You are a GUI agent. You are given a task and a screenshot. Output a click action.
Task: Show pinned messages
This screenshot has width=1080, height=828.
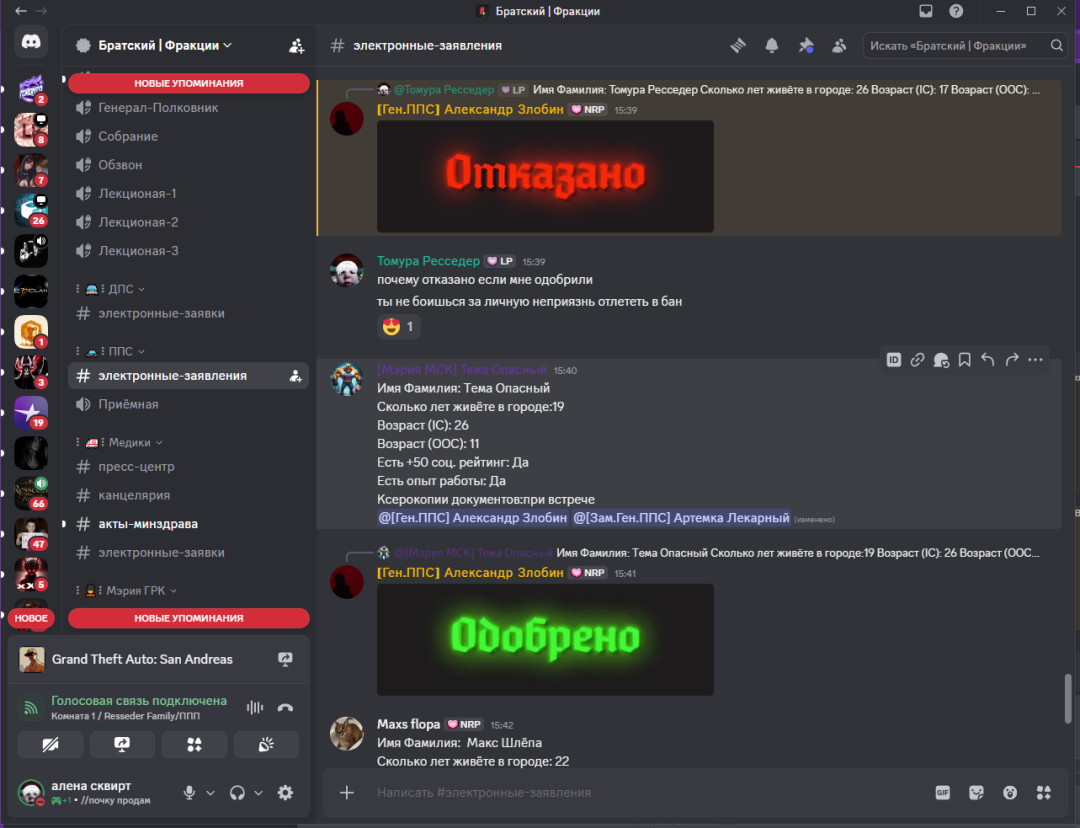(x=806, y=45)
